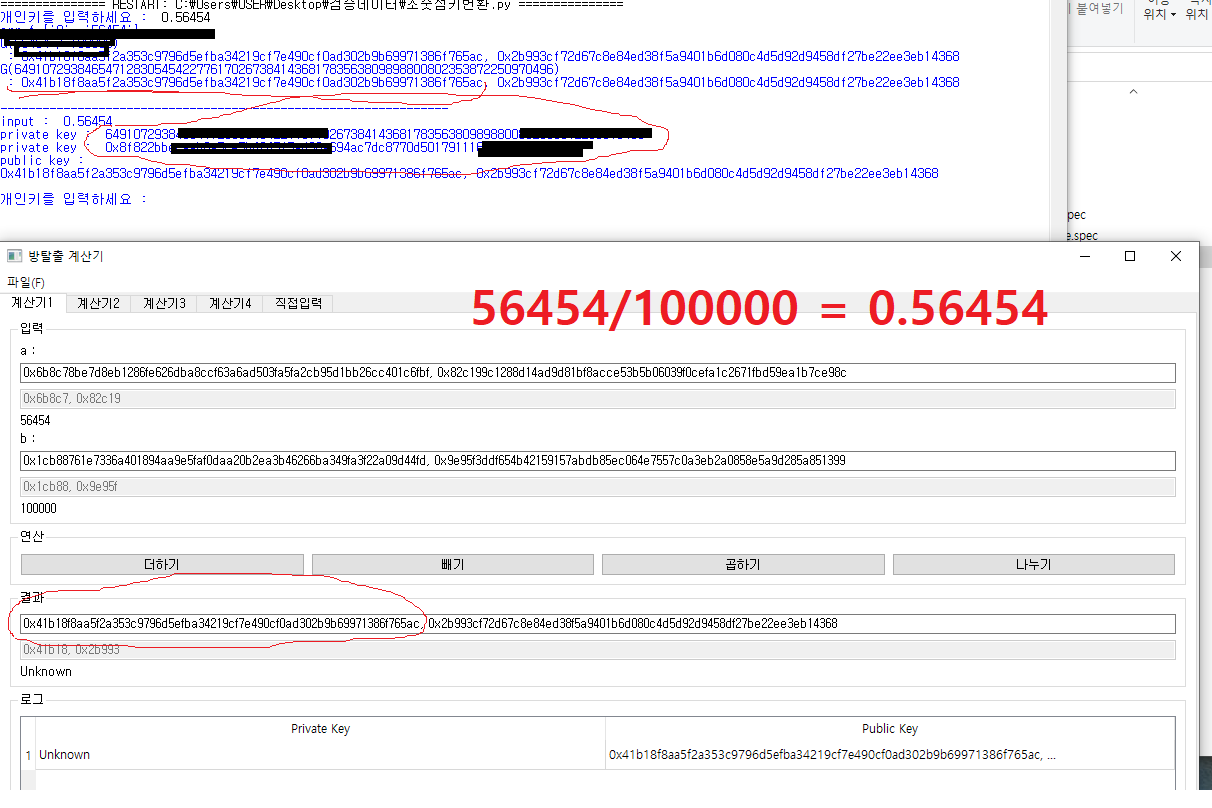Click the 더하기 (add) button
Image resolution: width=1212 pixels, height=808 pixels.
(x=162, y=565)
